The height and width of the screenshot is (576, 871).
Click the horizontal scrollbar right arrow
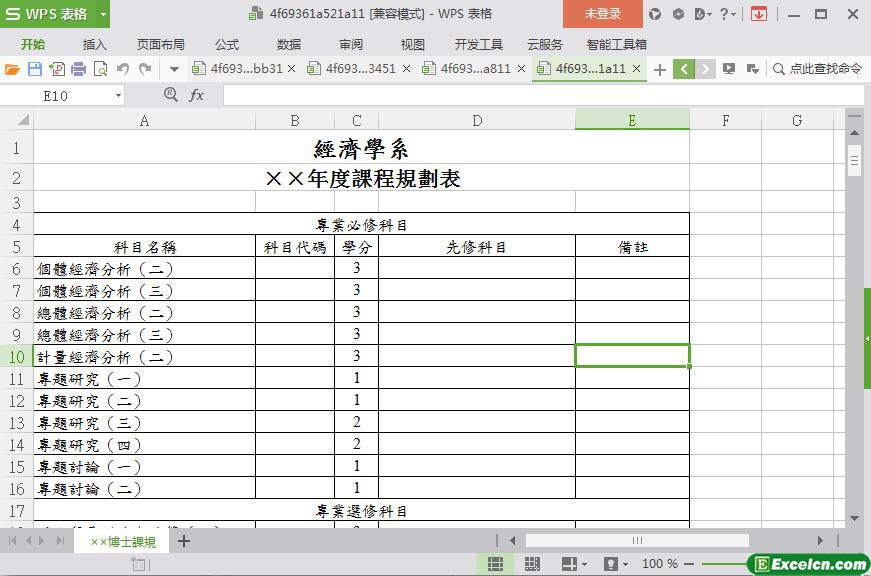coord(820,540)
